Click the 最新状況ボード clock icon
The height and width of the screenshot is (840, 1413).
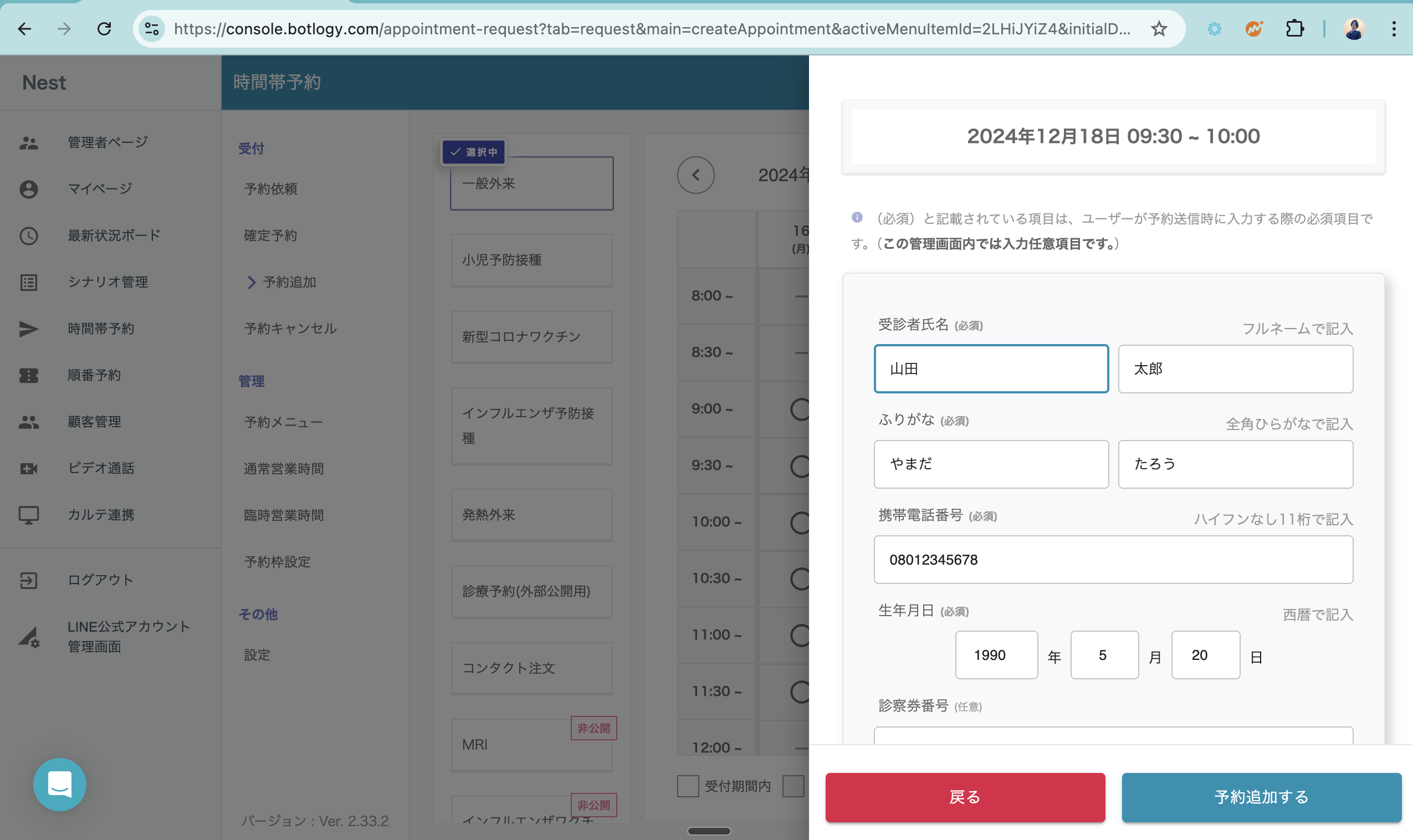point(28,235)
